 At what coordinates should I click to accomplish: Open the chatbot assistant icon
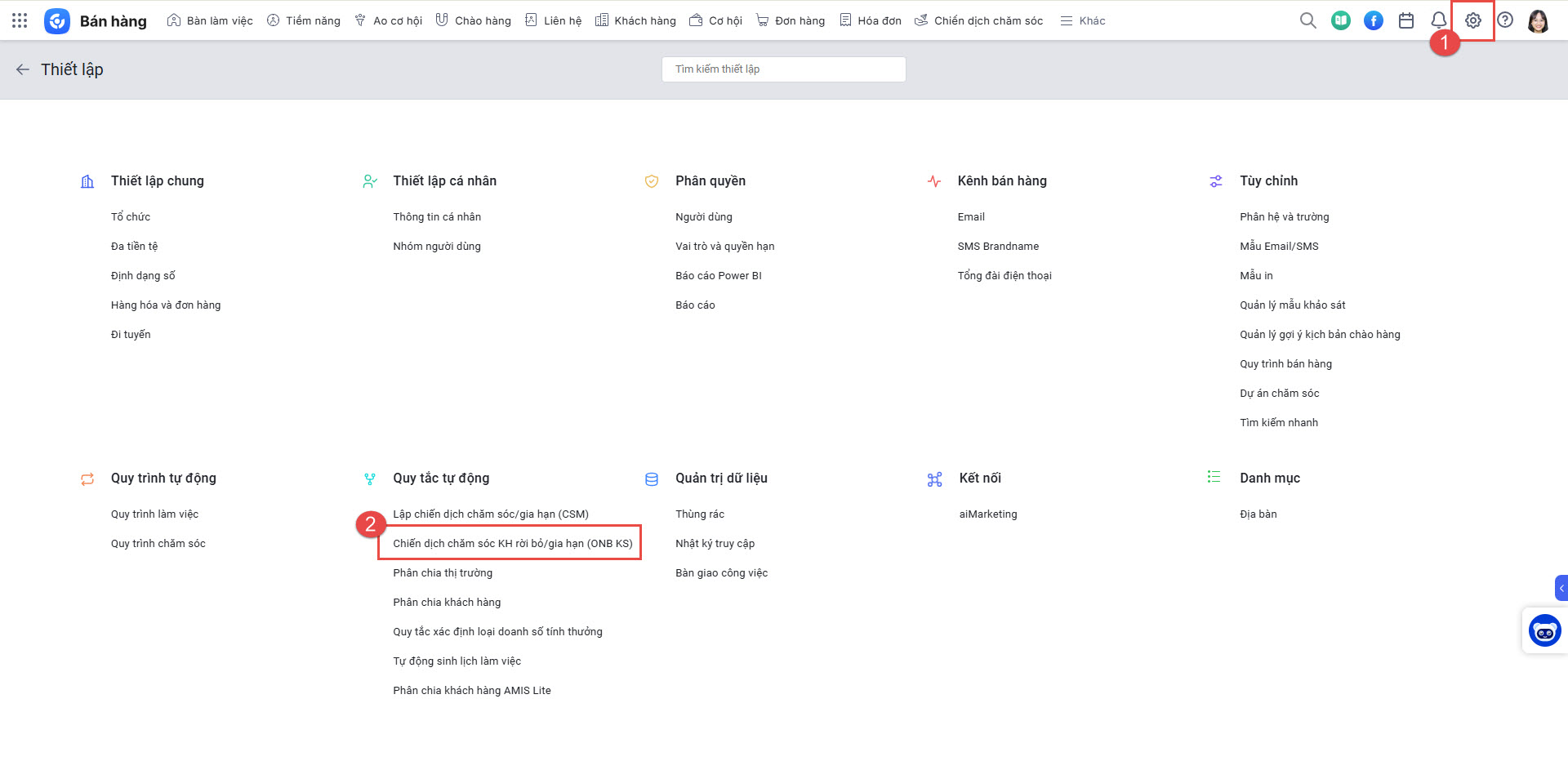click(1544, 630)
